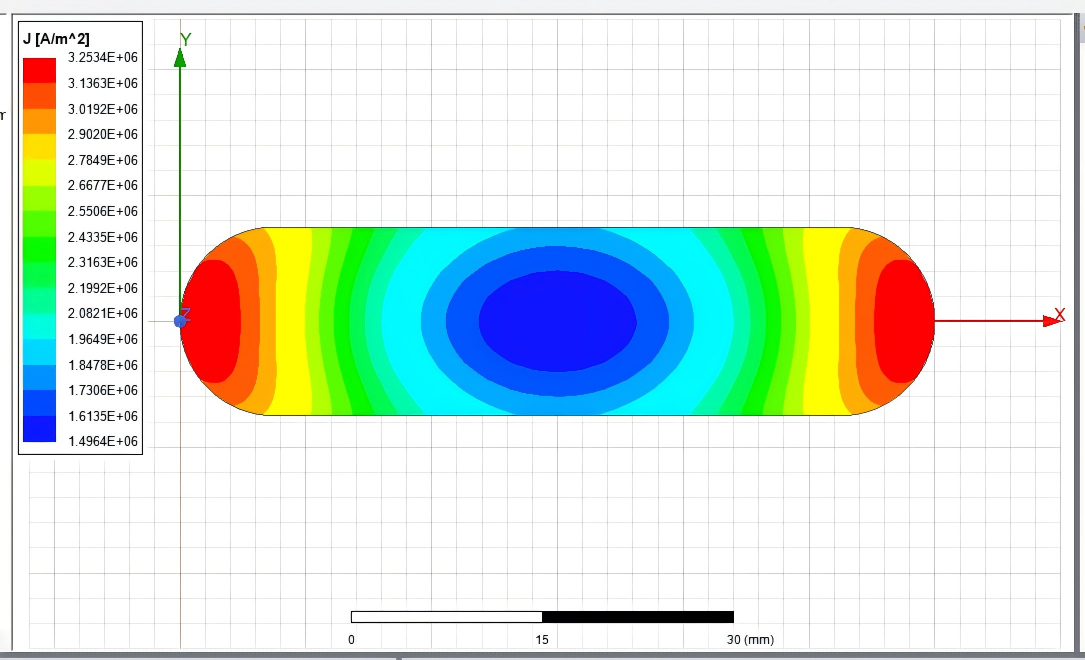Click the X axis label
The height and width of the screenshot is (660, 1085).
click(1060, 315)
